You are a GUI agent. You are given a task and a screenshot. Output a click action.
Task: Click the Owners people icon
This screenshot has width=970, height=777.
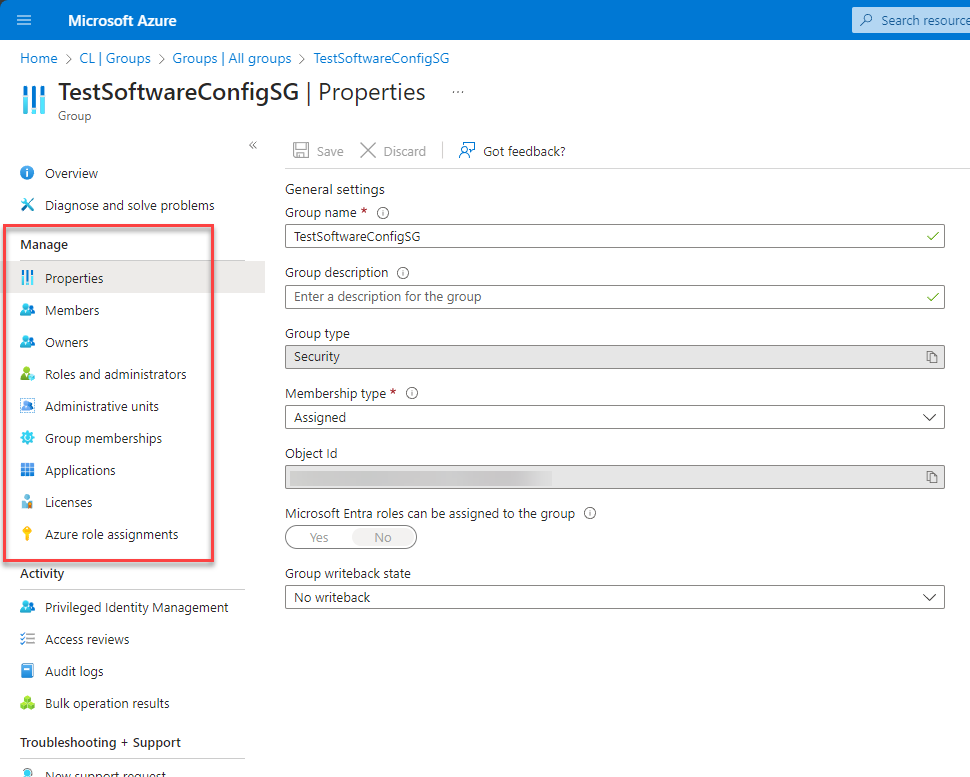tap(27, 342)
